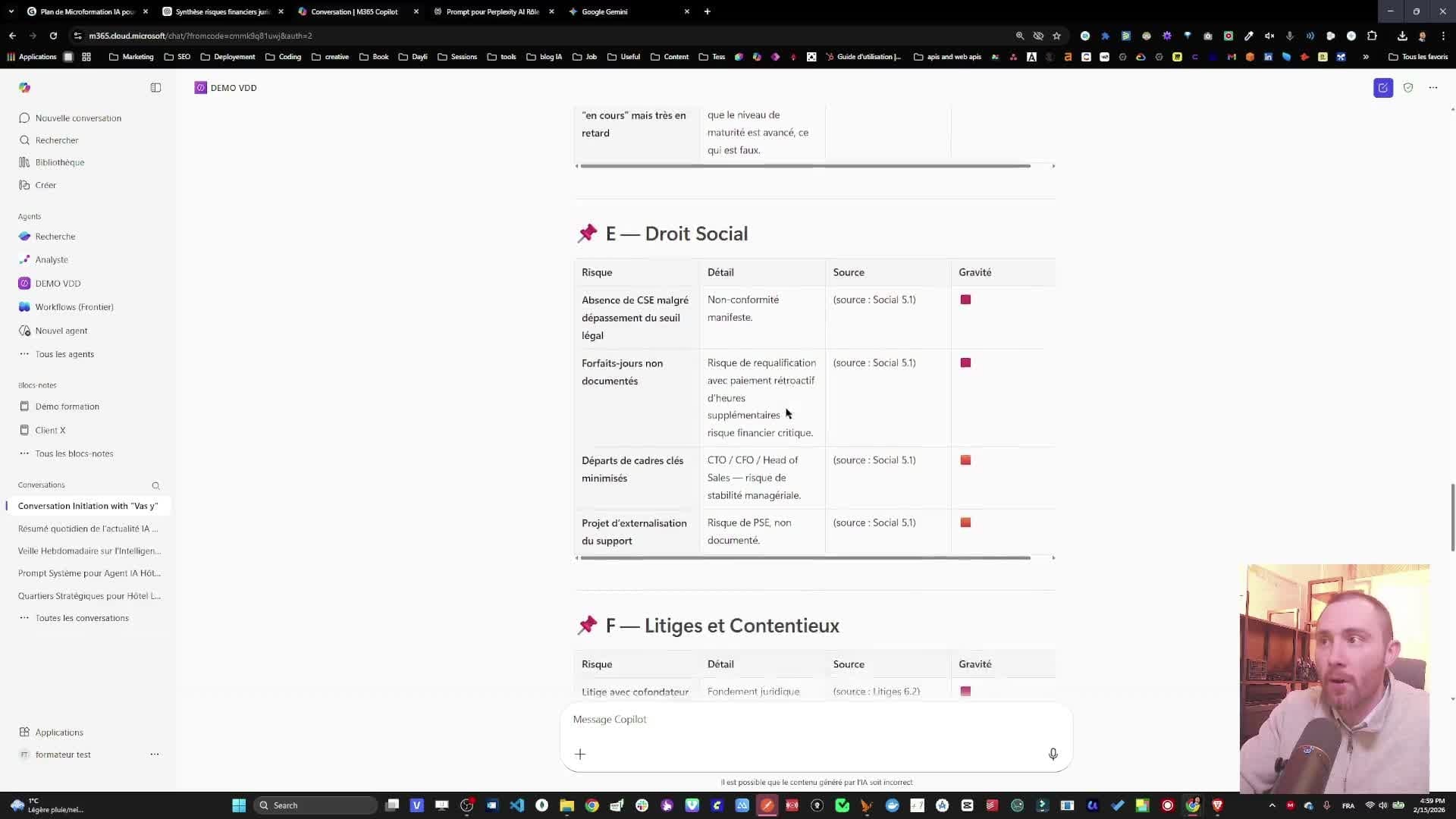Click Droit Social table horizontal scrollbar
Screen dimensions: 1456x819
click(805, 558)
